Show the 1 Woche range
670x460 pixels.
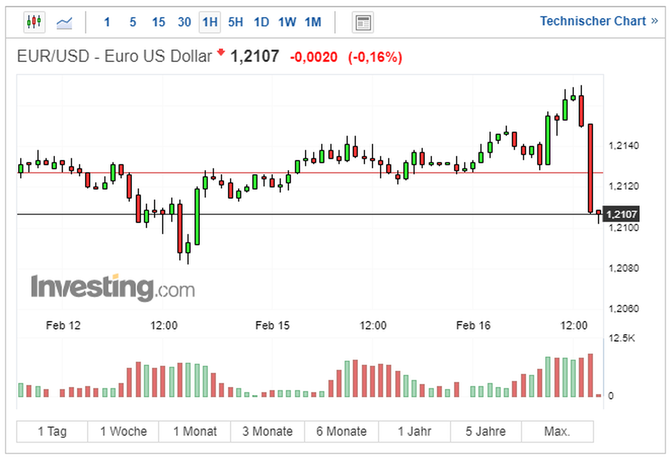click(123, 431)
